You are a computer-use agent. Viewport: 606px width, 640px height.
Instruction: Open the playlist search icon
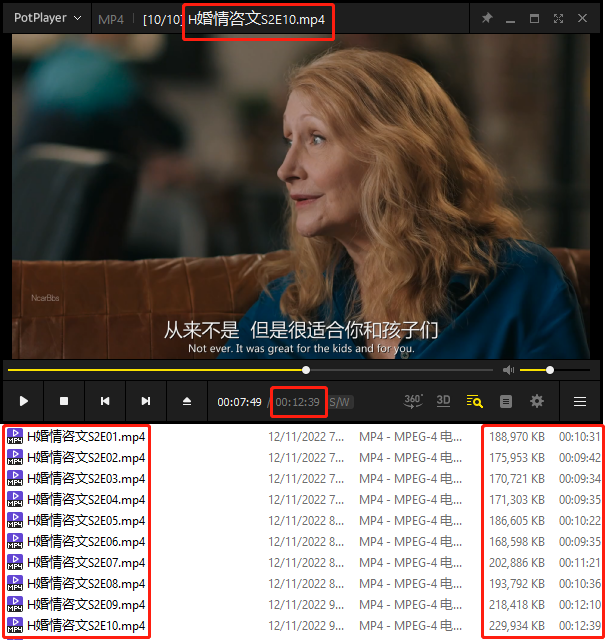(x=475, y=401)
